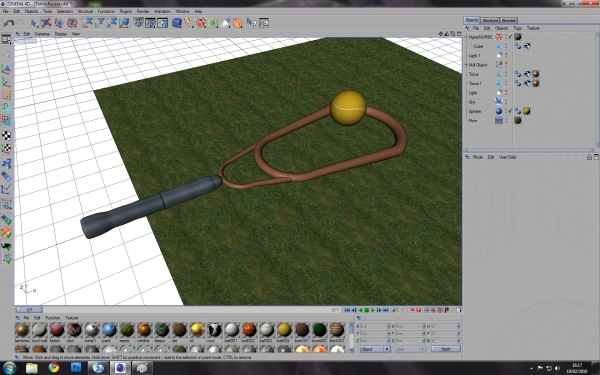This screenshot has height=375, width=600.
Task: Open the Size mode dropdown in Coordinates
Action: pyautogui.click(x=410, y=349)
